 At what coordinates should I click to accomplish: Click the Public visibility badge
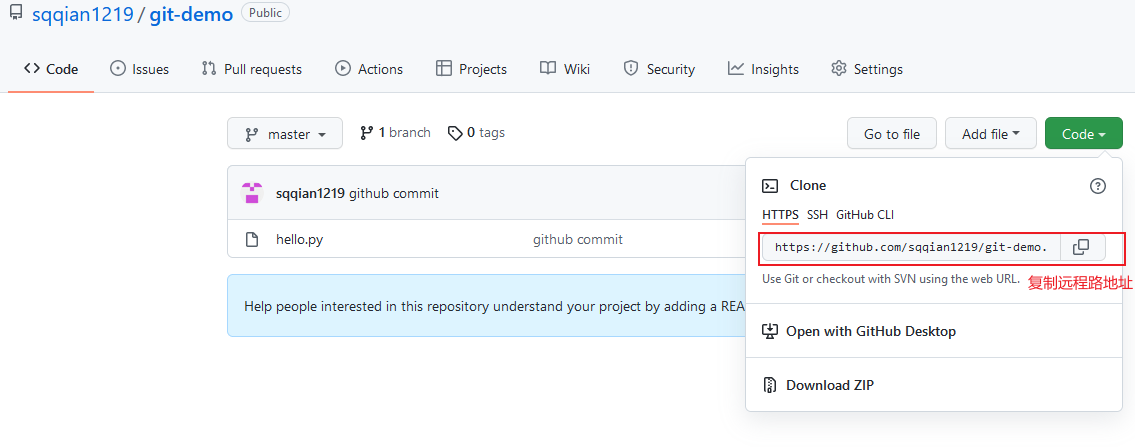click(266, 12)
